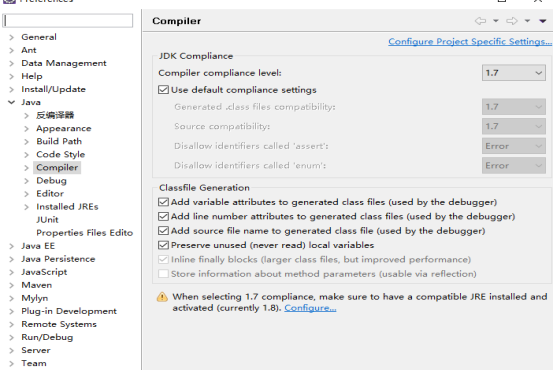Click the Configure link in warning message
Screen dimensions: 554x371
point(310,308)
